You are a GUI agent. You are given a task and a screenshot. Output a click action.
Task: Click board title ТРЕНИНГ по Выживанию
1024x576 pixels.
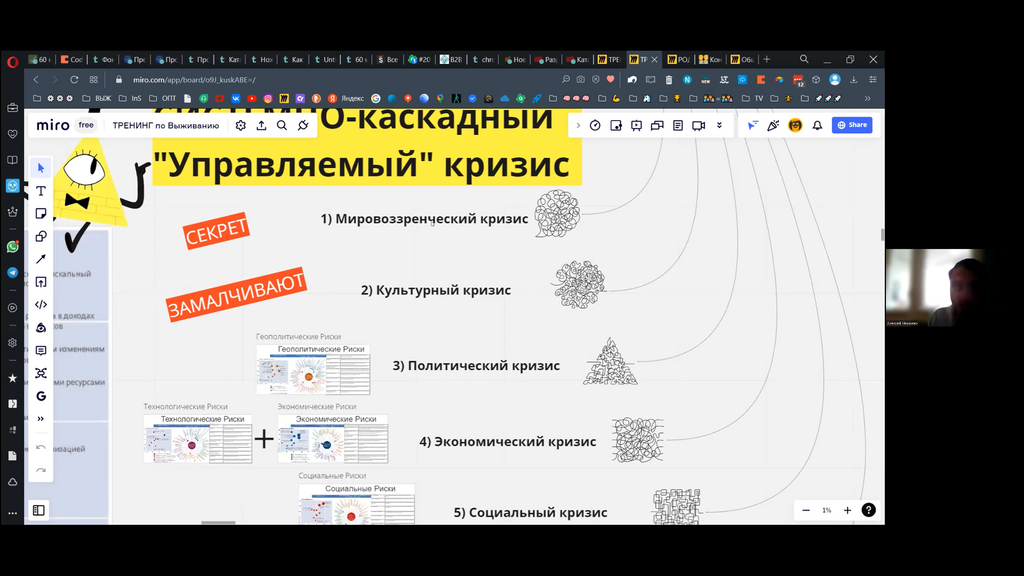tap(166, 125)
